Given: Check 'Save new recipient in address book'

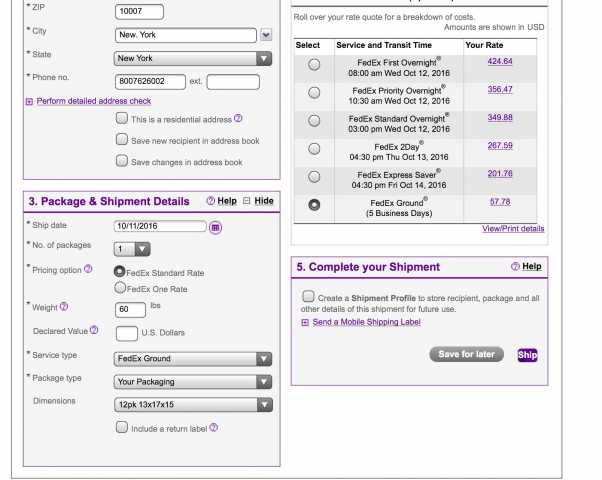Looking at the screenshot, I should (122, 139).
